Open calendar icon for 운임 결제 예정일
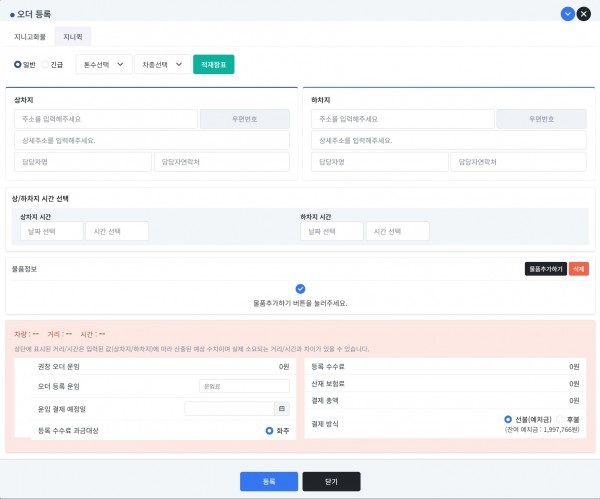 [282, 409]
